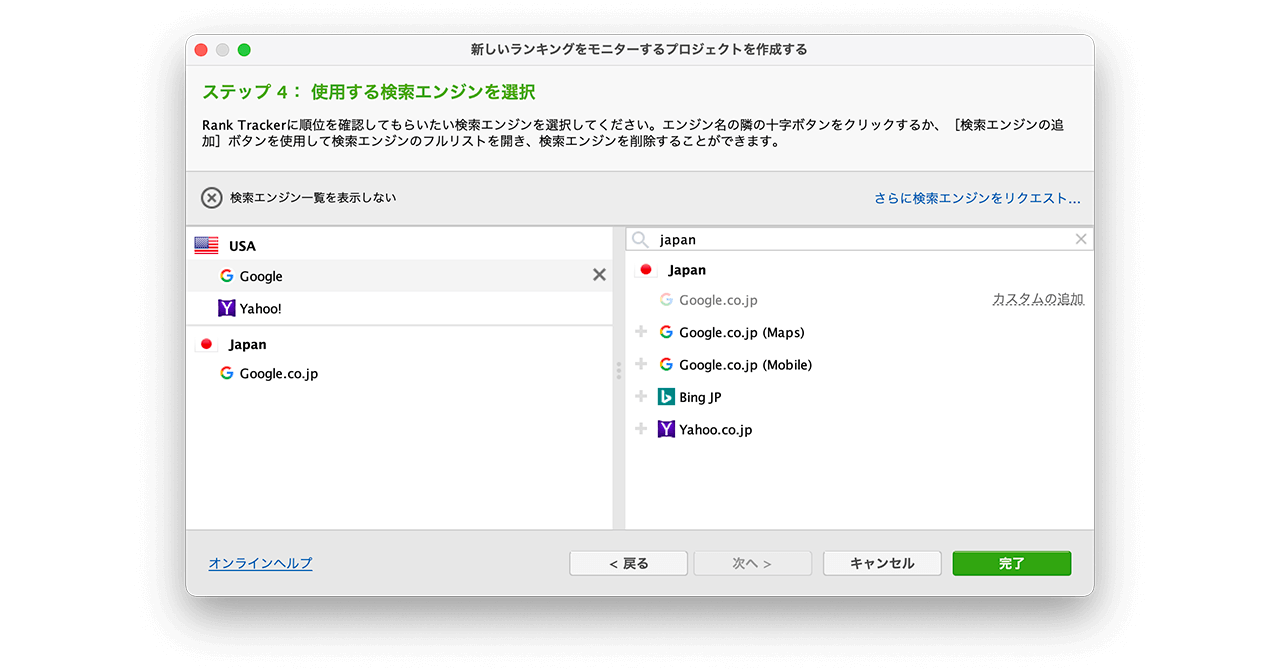The width and height of the screenshot is (1280, 670).
Task: Add Google.co.jp (Maps) with plus icon
Action: coord(641,332)
